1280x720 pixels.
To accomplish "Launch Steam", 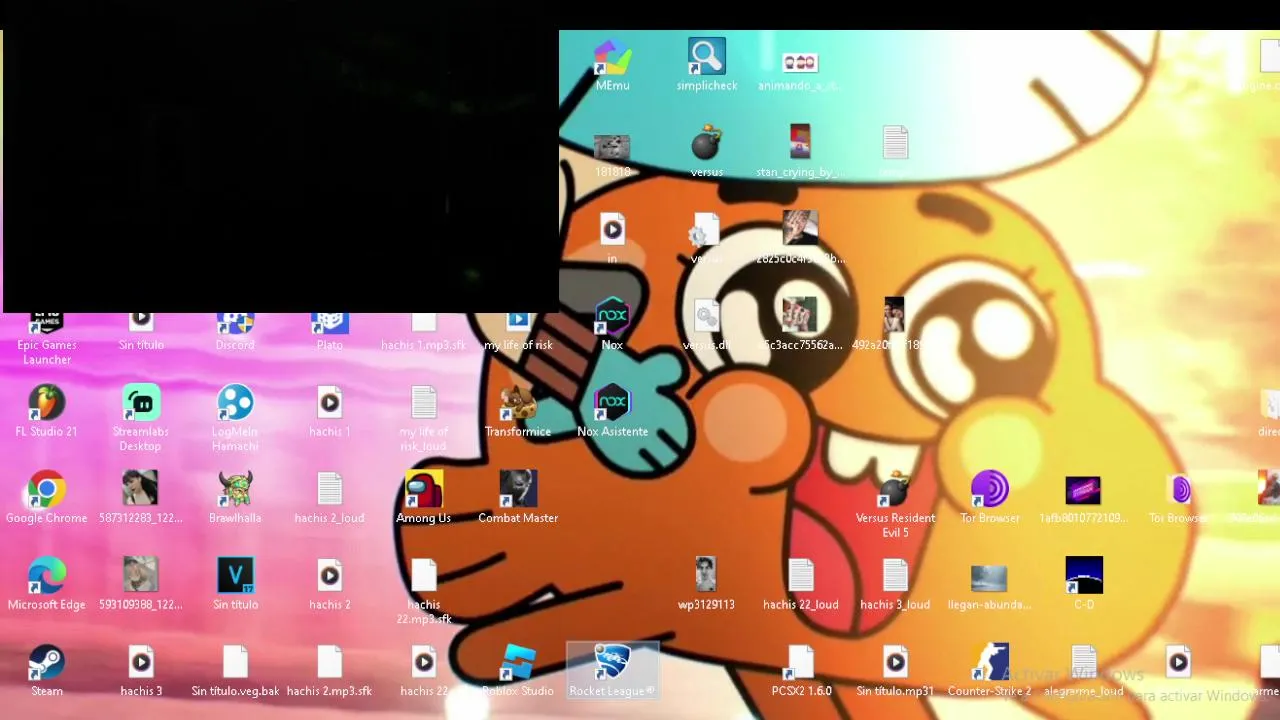I will pos(46,669).
